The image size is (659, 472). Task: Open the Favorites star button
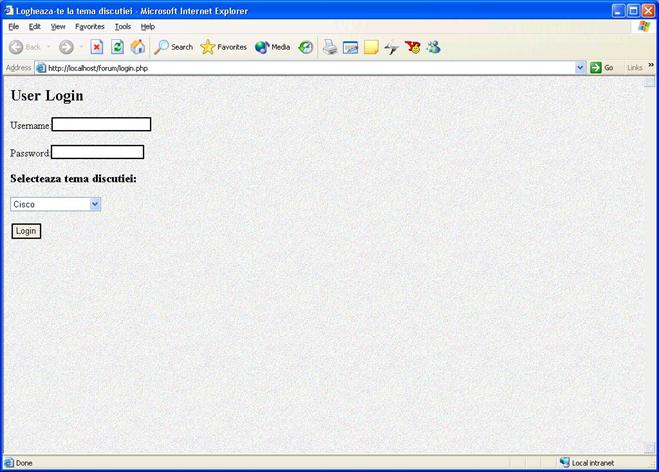[223, 47]
